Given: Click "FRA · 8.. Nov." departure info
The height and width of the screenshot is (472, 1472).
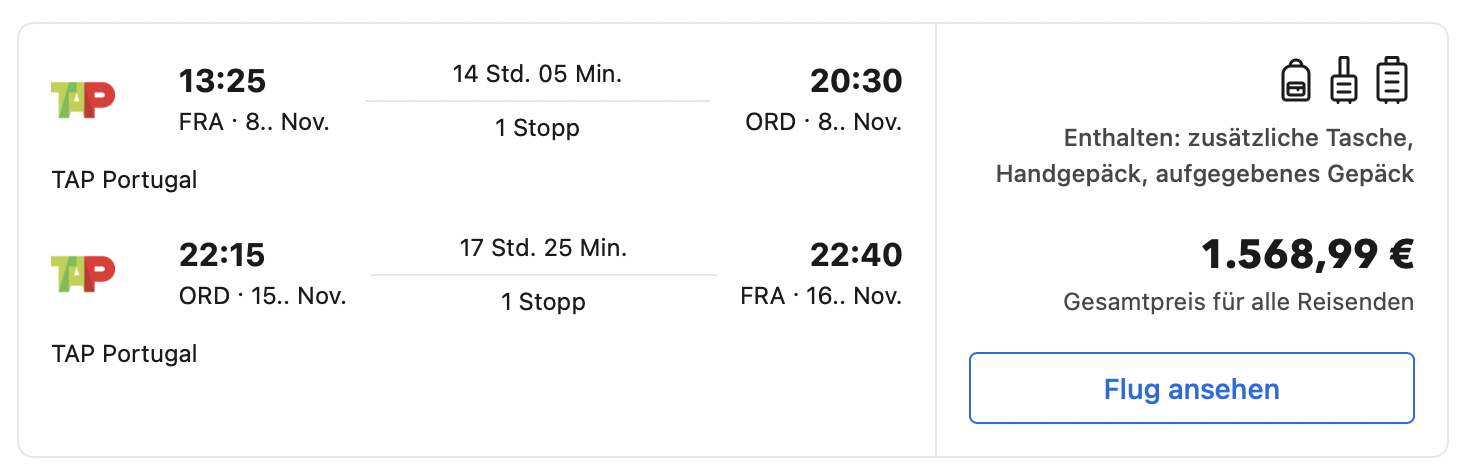Looking at the screenshot, I should point(254,123).
